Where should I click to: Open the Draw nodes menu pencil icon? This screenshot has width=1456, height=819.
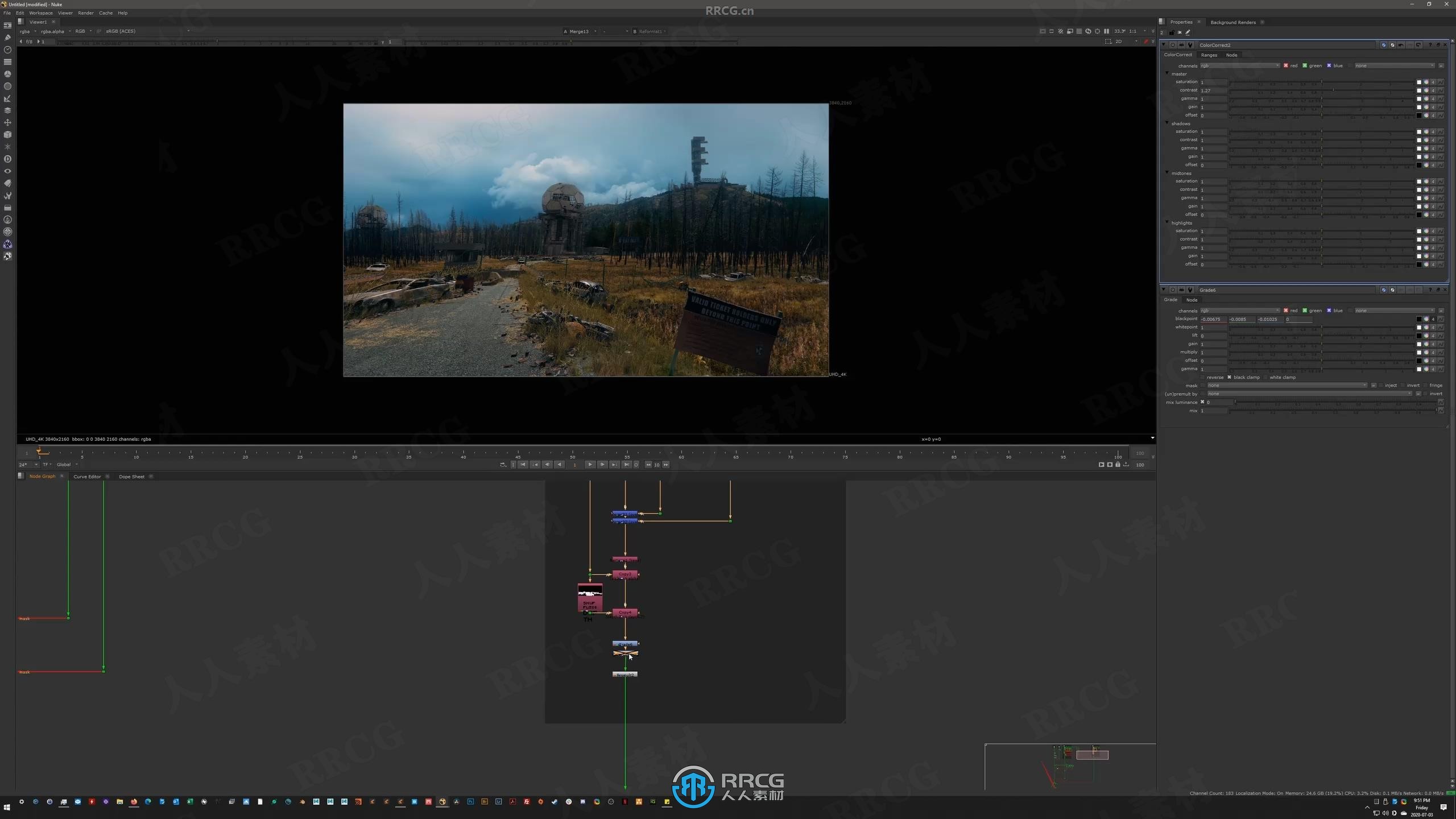click(x=7, y=38)
